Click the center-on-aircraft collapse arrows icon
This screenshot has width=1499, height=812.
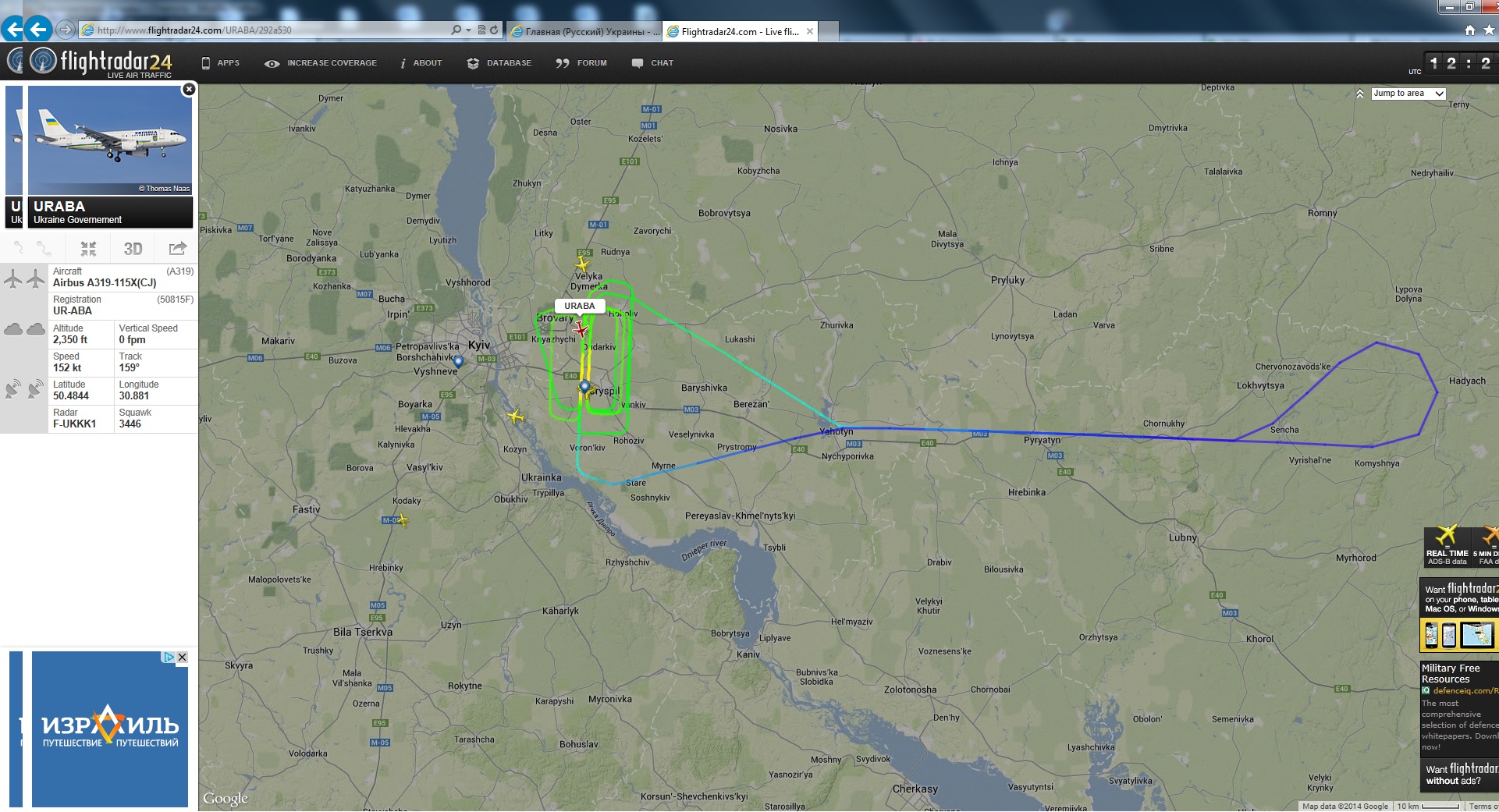click(88, 249)
